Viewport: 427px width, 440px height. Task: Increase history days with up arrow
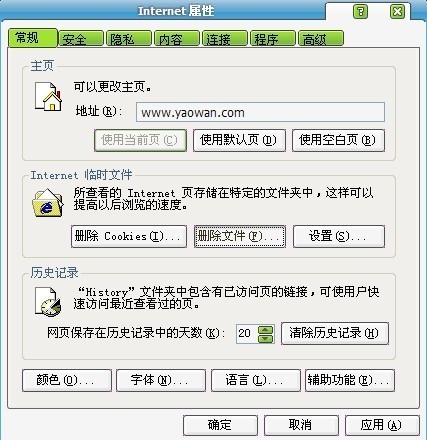coord(266,330)
